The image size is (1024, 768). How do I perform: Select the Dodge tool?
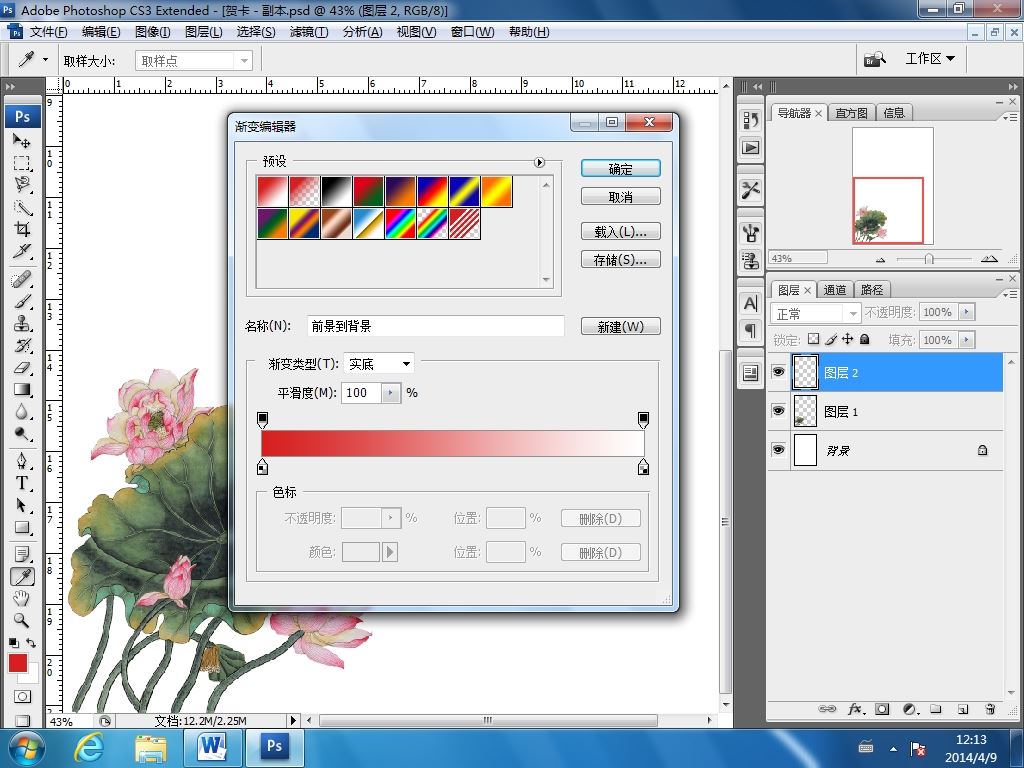point(22,434)
